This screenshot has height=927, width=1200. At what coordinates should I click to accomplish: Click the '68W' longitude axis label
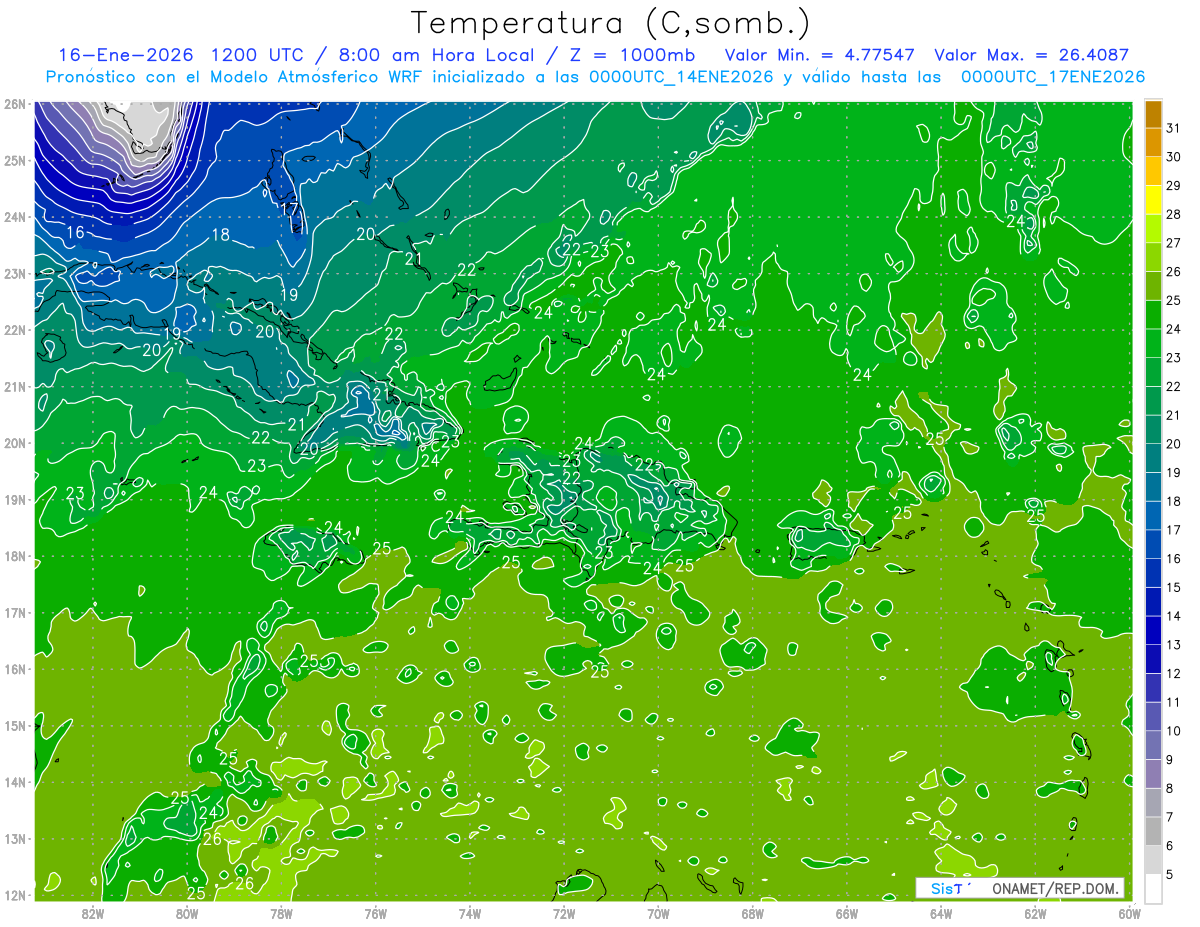[x=752, y=913]
